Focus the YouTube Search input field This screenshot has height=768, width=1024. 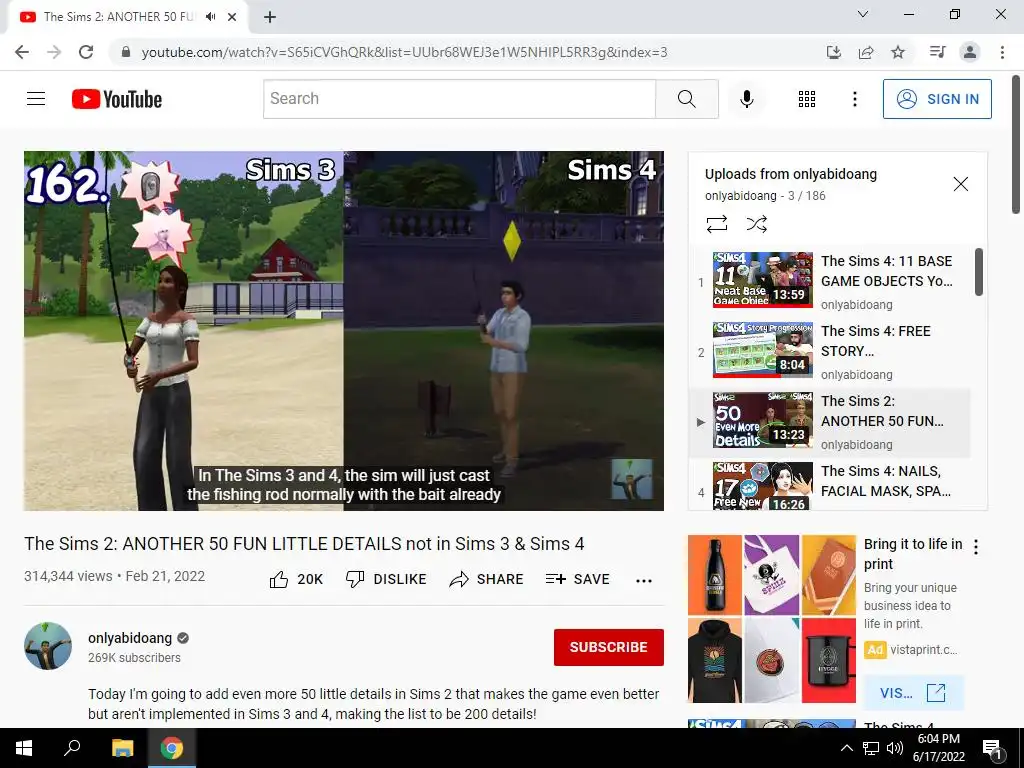[459, 99]
